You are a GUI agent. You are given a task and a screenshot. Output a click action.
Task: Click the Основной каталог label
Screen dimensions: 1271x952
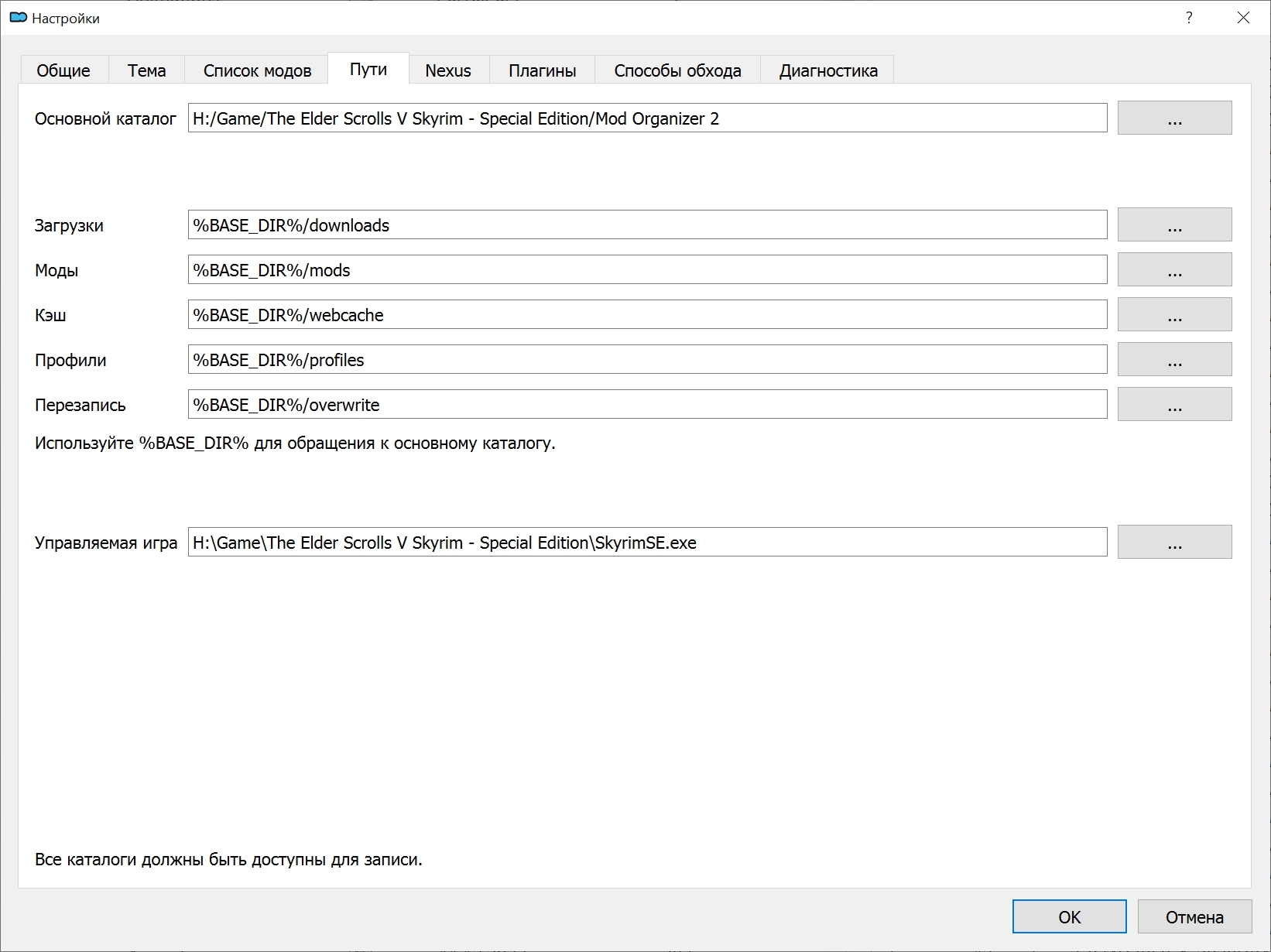(x=105, y=118)
